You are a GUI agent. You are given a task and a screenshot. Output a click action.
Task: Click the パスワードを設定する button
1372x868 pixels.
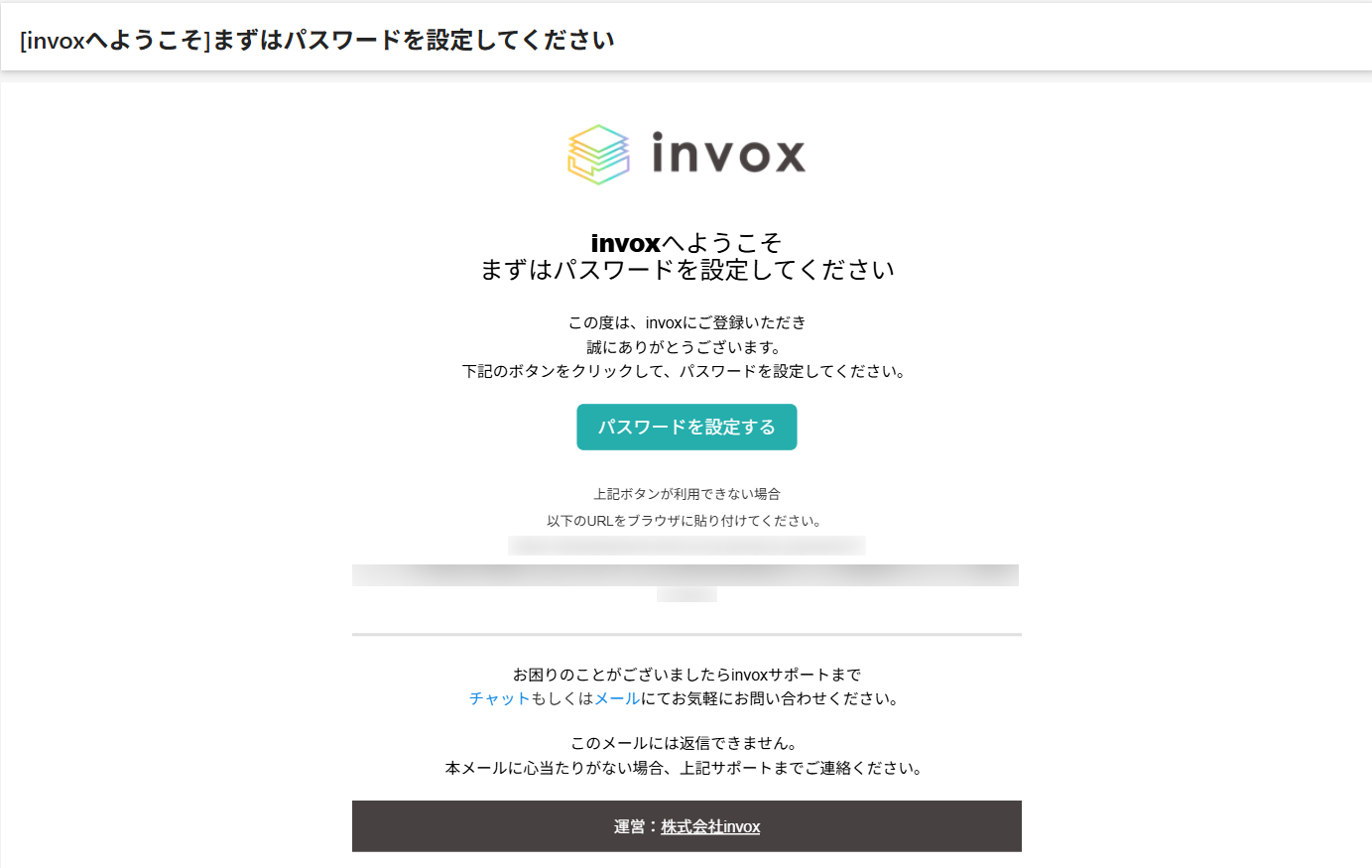(686, 427)
